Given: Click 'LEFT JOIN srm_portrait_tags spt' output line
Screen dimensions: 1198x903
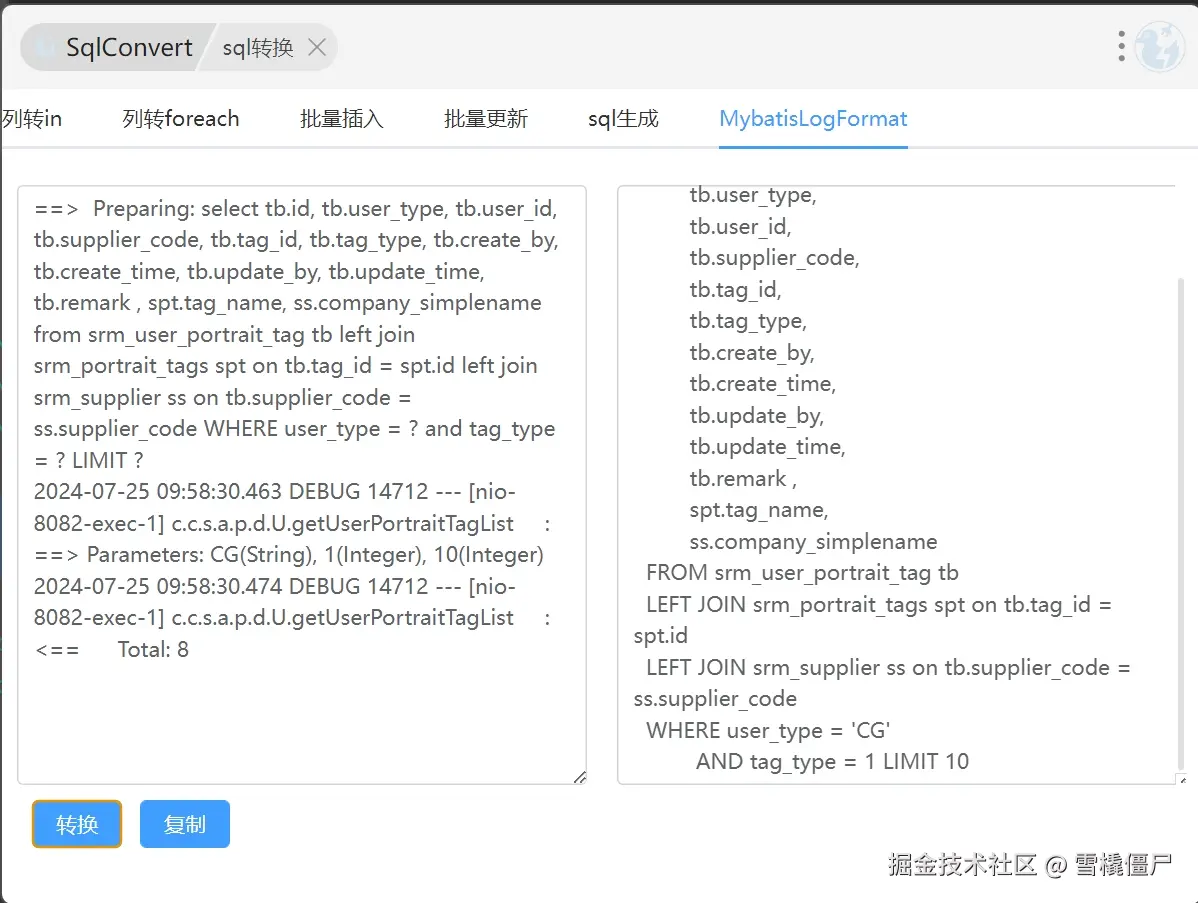Looking at the screenshot, I should point(879,604).
